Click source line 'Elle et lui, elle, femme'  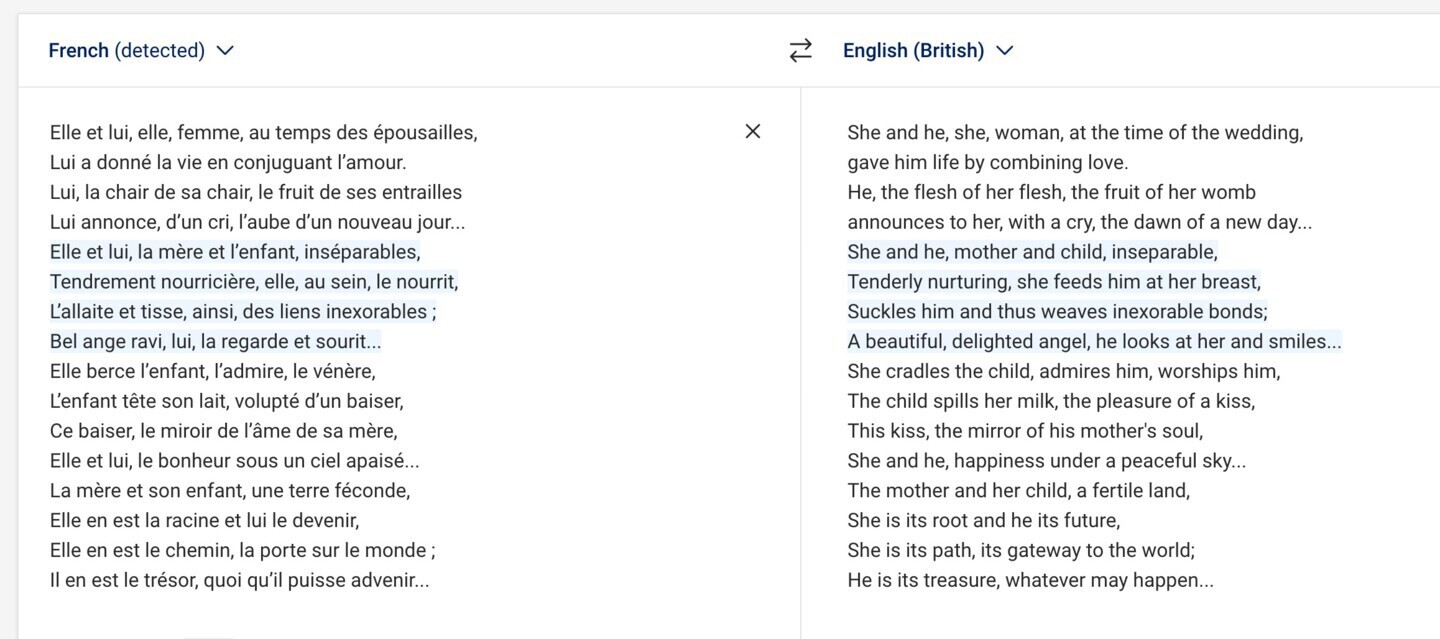click(x=263, y=132)
